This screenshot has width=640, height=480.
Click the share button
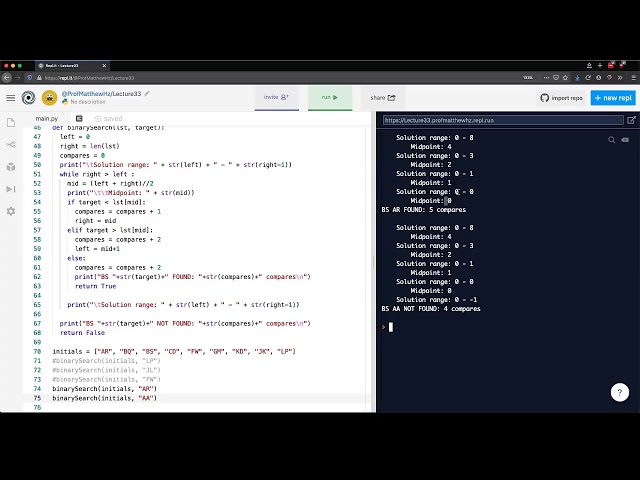tap(383, 97)
